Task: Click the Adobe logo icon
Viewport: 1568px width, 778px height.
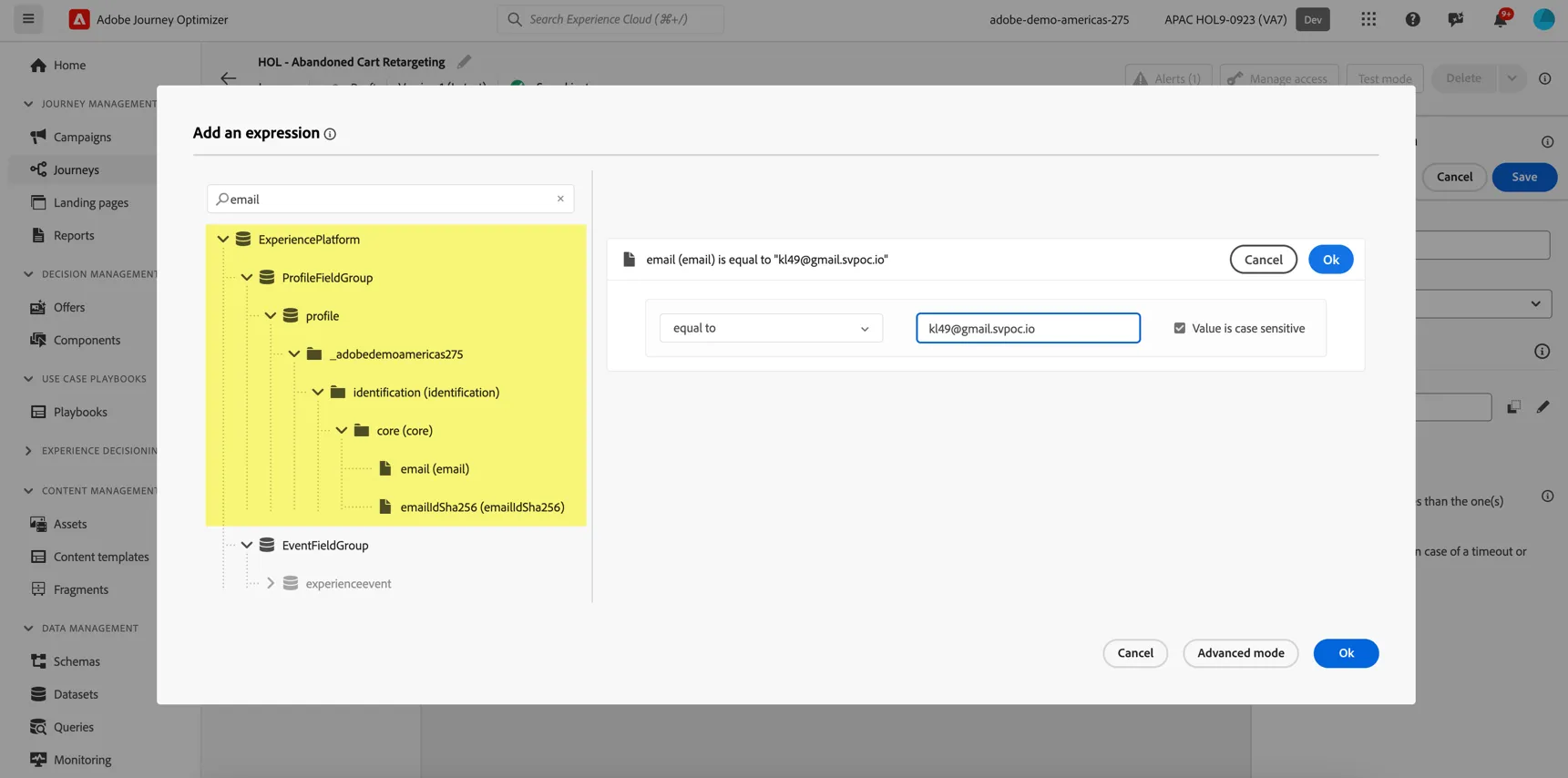Action: 79,19
